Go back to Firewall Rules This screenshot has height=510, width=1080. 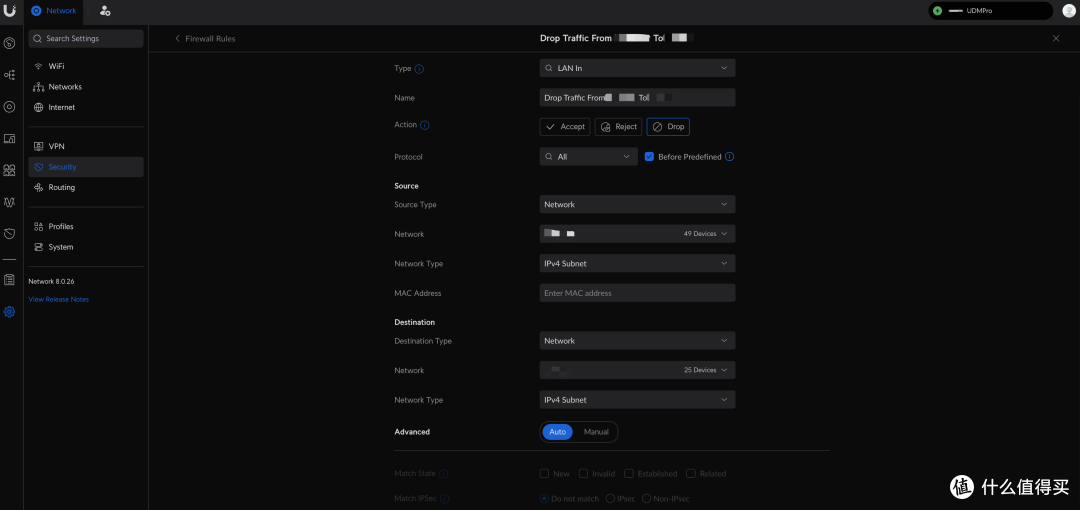tap(205, 39)
